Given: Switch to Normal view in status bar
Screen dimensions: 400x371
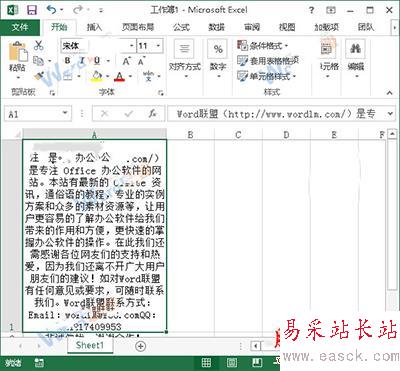Looking at the screenshot, I should coord(206,363).
